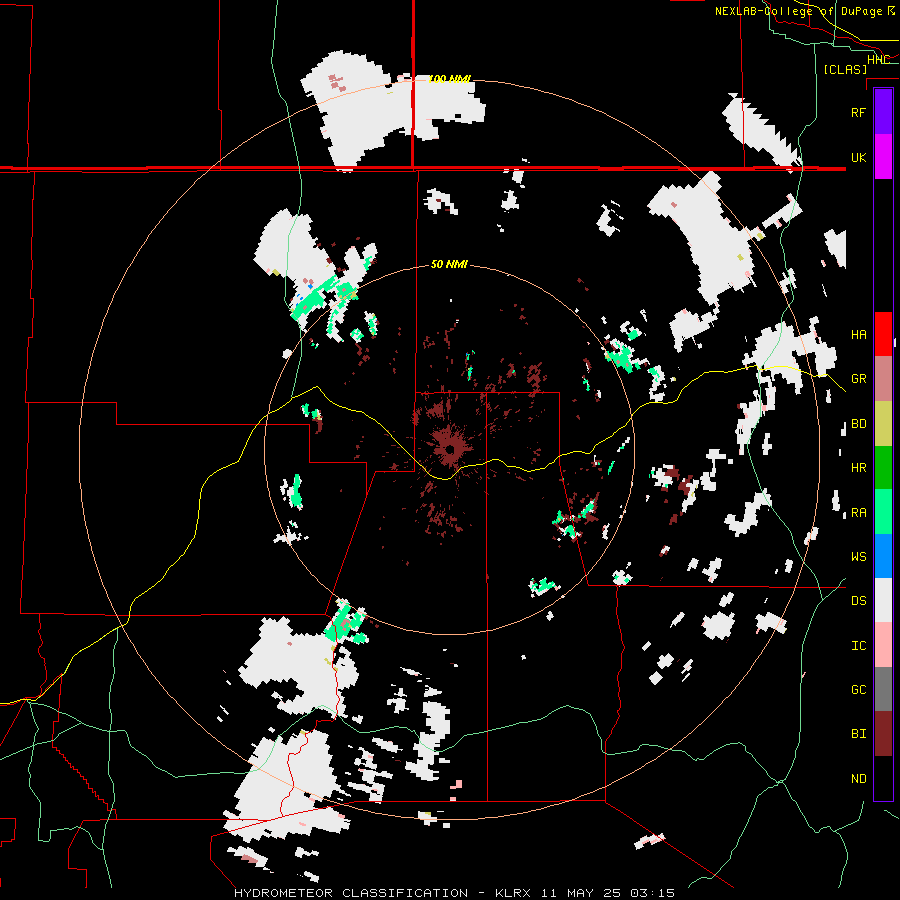900x900 pixels.
Task: Click the GR legend label
Action: tap(858, 379)
